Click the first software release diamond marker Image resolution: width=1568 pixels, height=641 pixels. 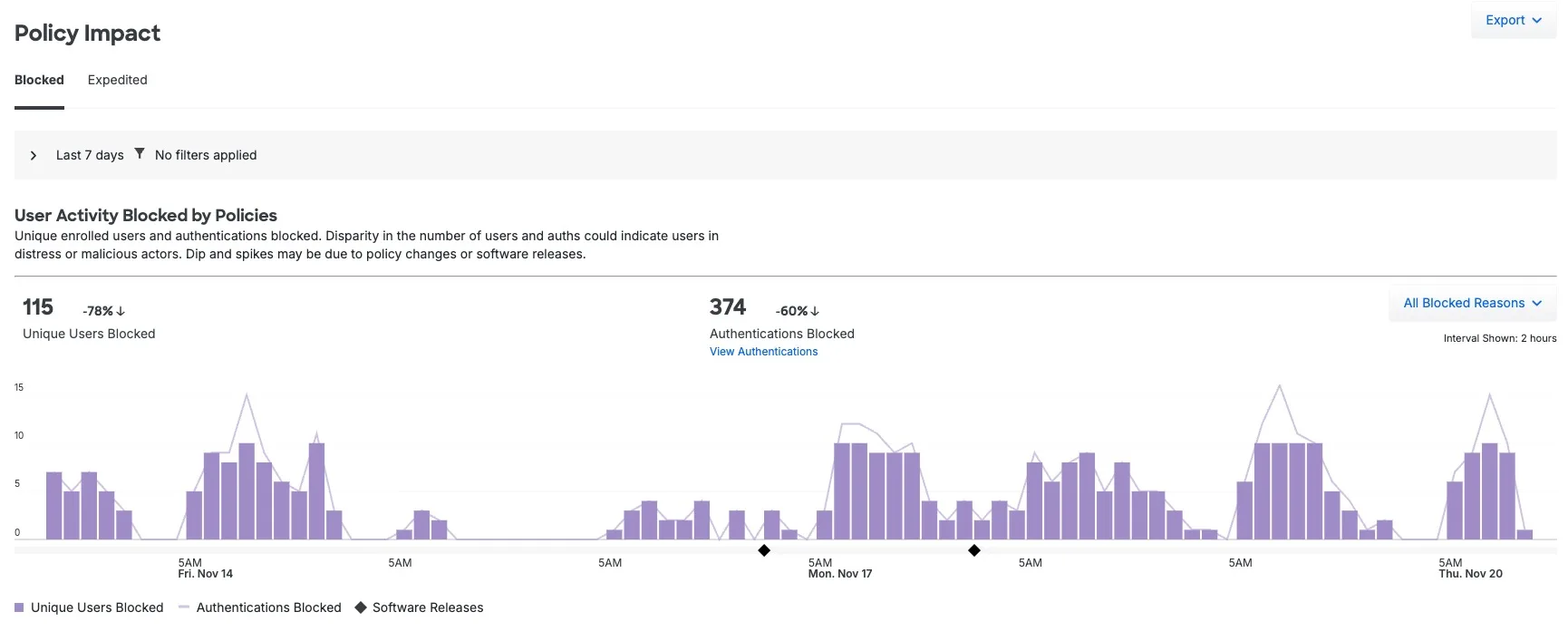[x=764, y=550]
